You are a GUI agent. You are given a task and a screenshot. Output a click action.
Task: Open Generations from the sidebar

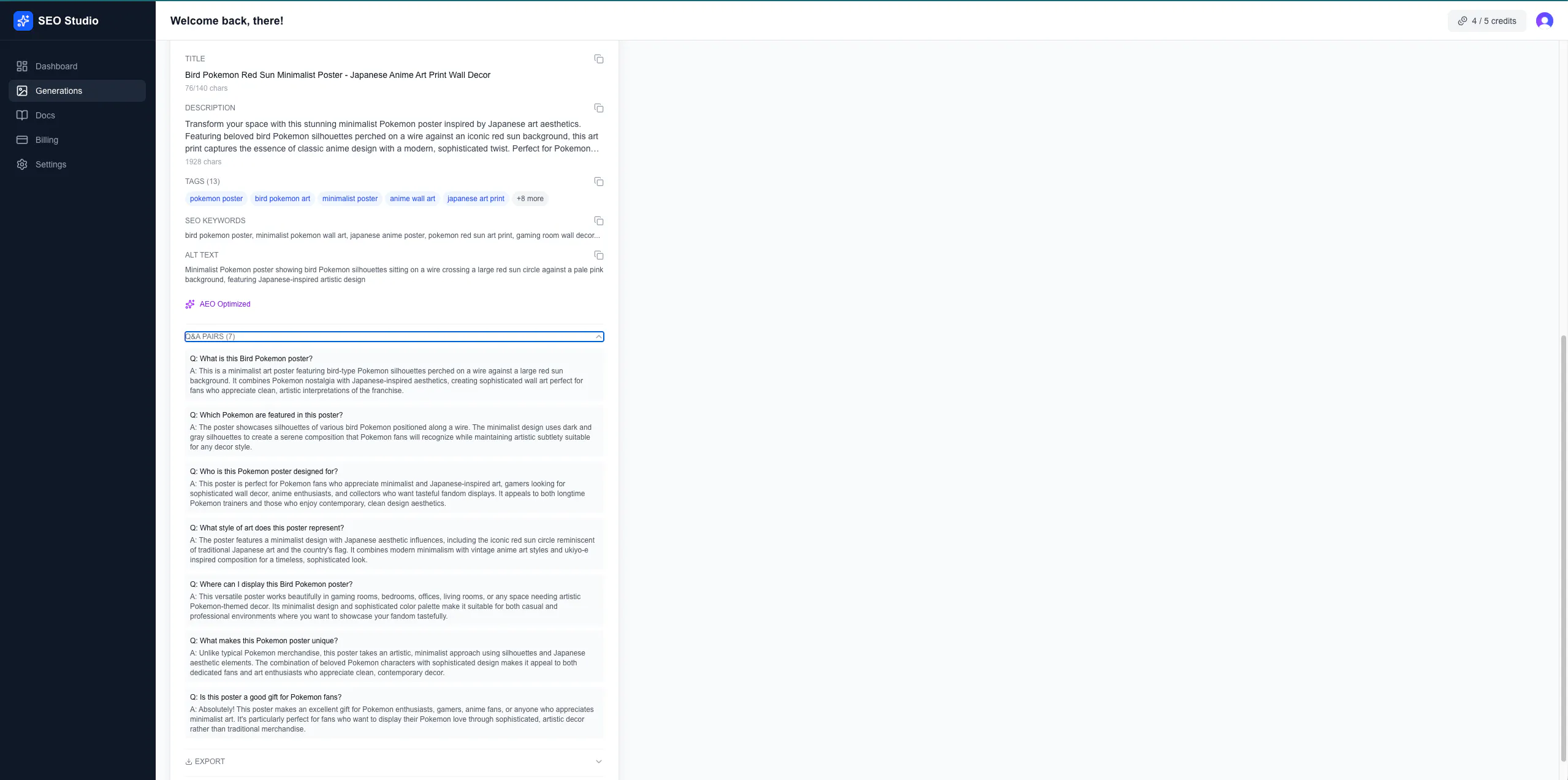pos(77,91)
